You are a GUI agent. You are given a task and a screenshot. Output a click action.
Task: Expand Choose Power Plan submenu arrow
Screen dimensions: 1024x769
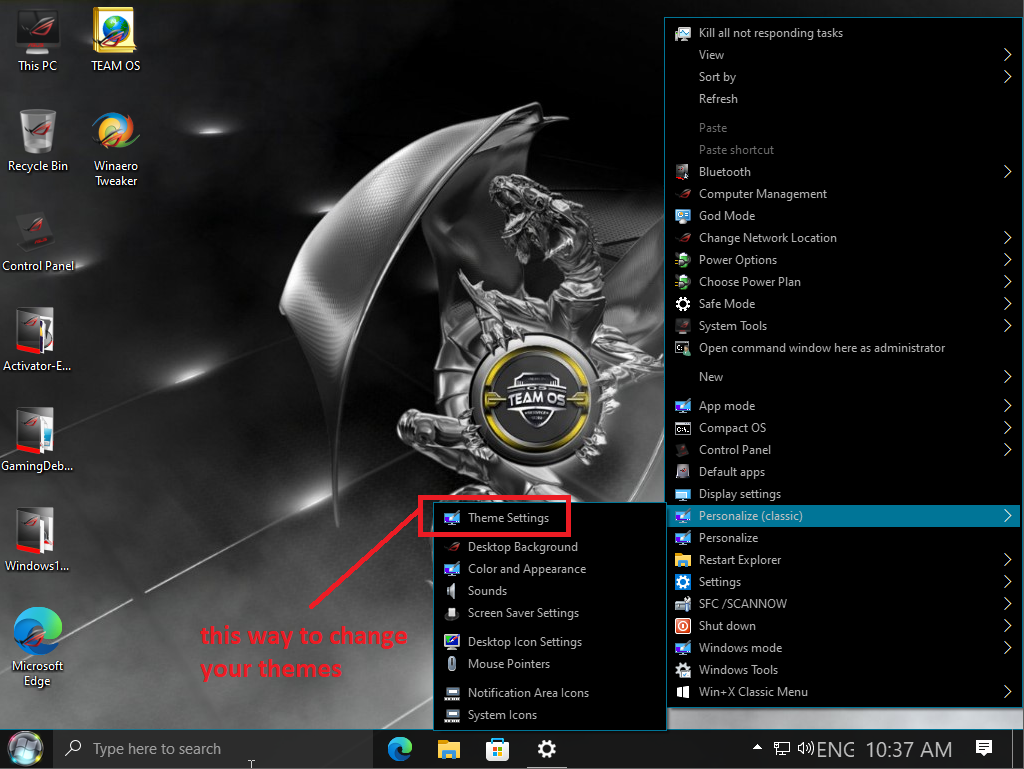pos(1007,282)
